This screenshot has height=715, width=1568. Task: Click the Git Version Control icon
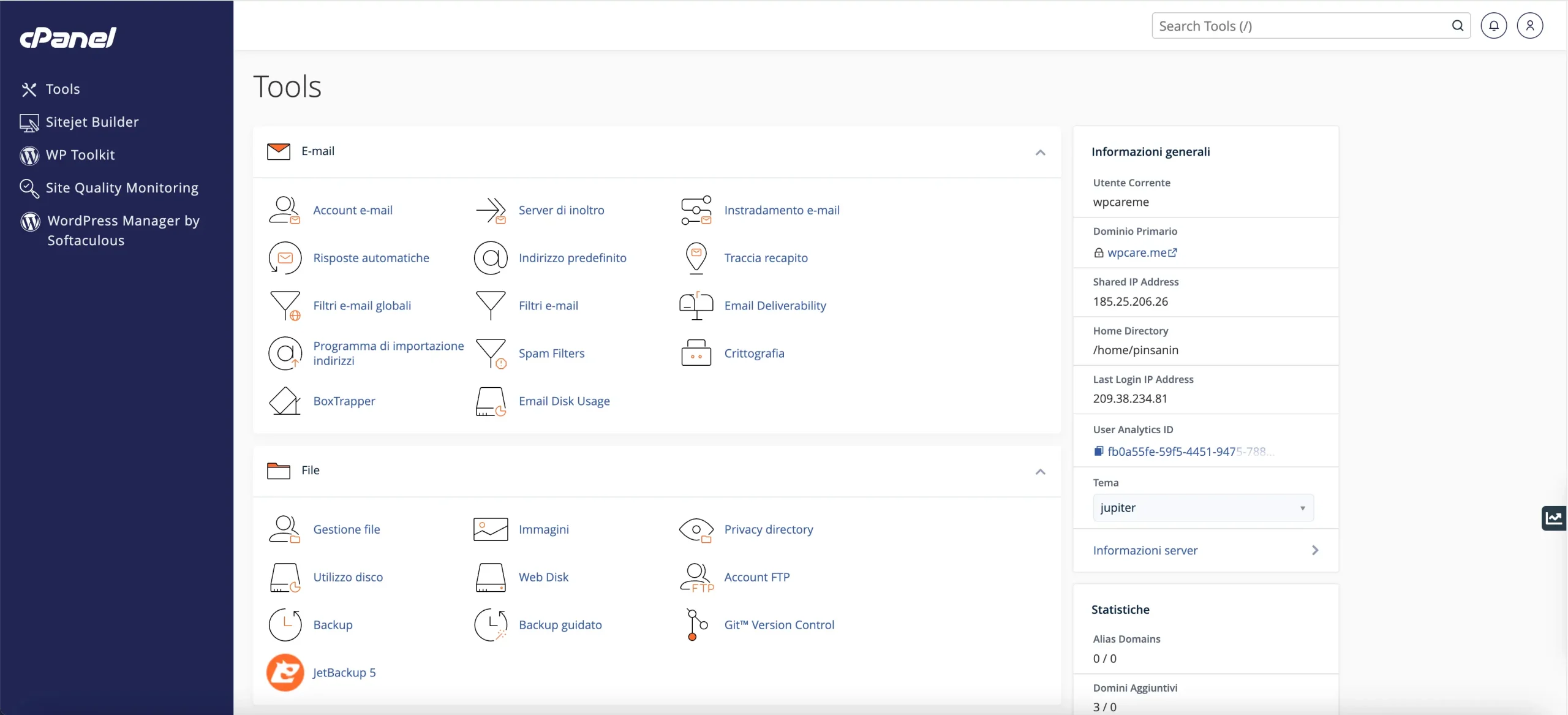click(x=696, y=624)
